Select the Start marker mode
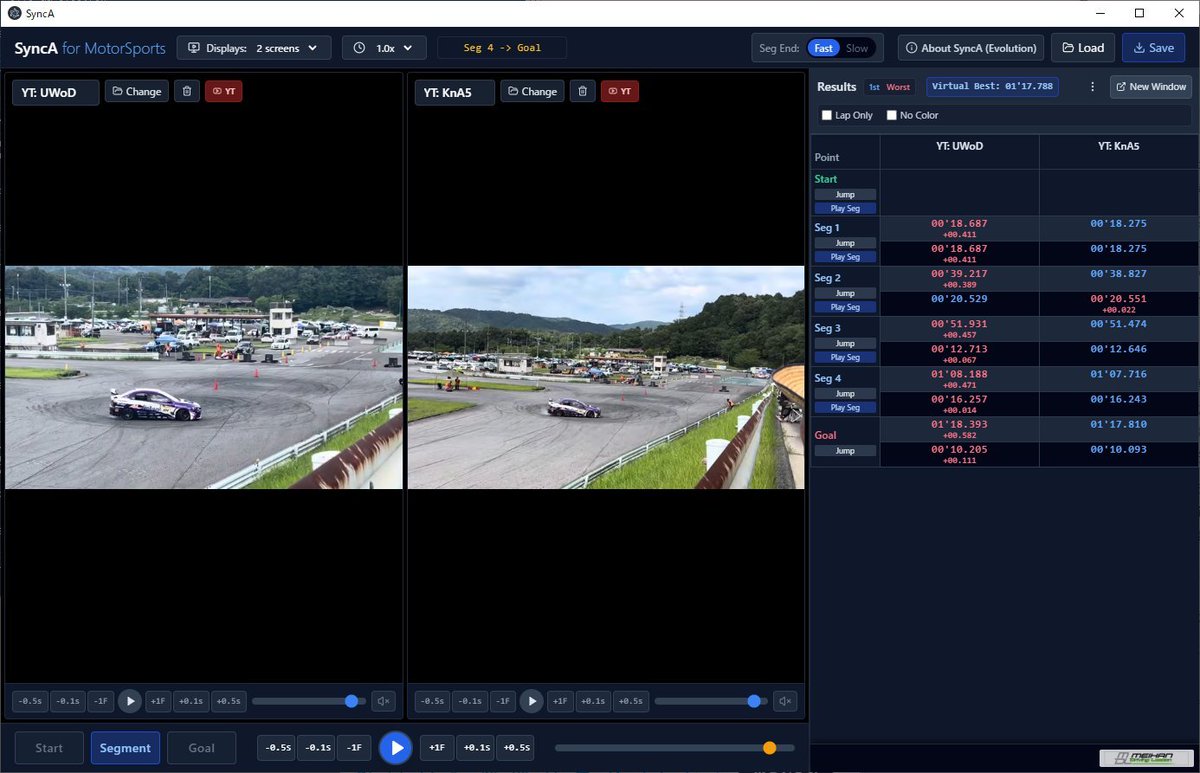 pyautogui.click(x=49, y=747)
